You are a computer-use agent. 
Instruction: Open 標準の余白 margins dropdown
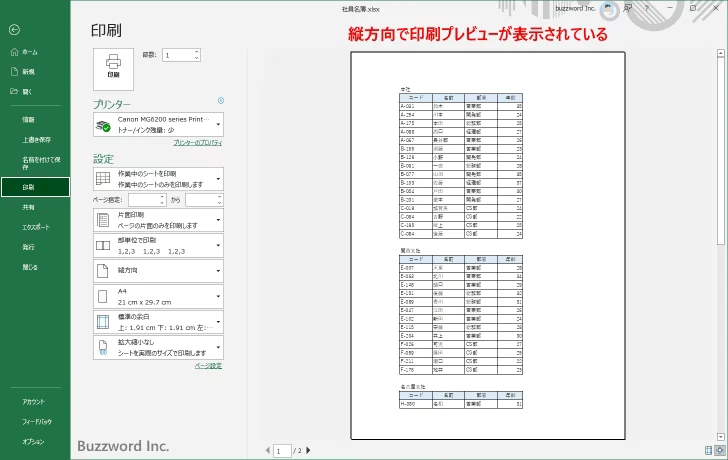click(158, 322)
